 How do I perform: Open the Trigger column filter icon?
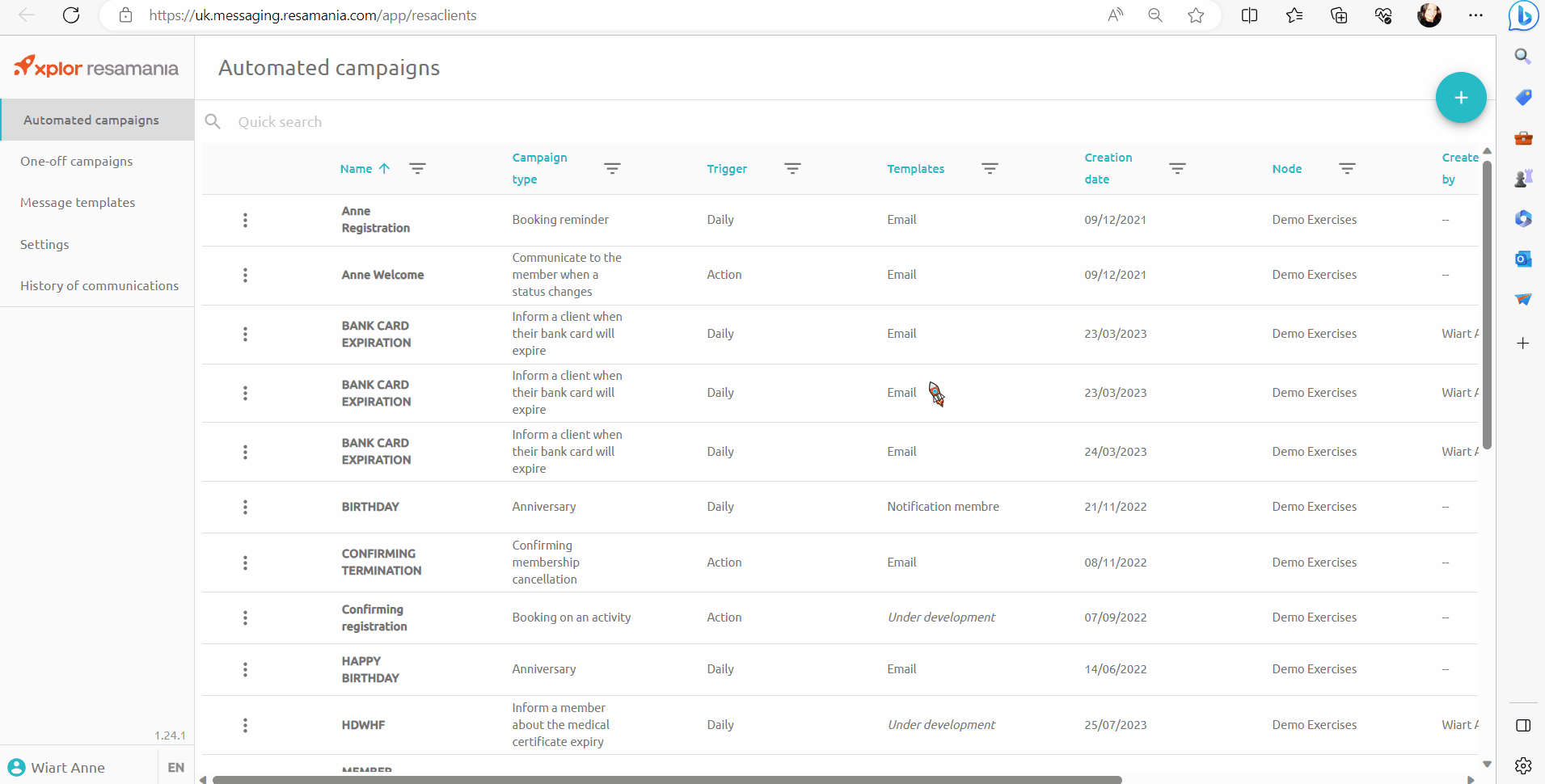(792, 168)
